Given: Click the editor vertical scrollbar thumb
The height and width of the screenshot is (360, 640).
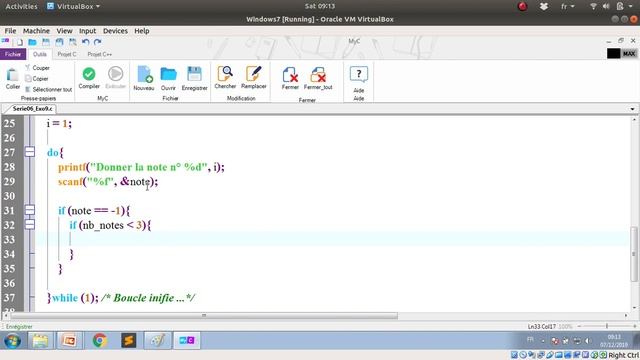Looking at the screenshot, I should pos(634,253).
